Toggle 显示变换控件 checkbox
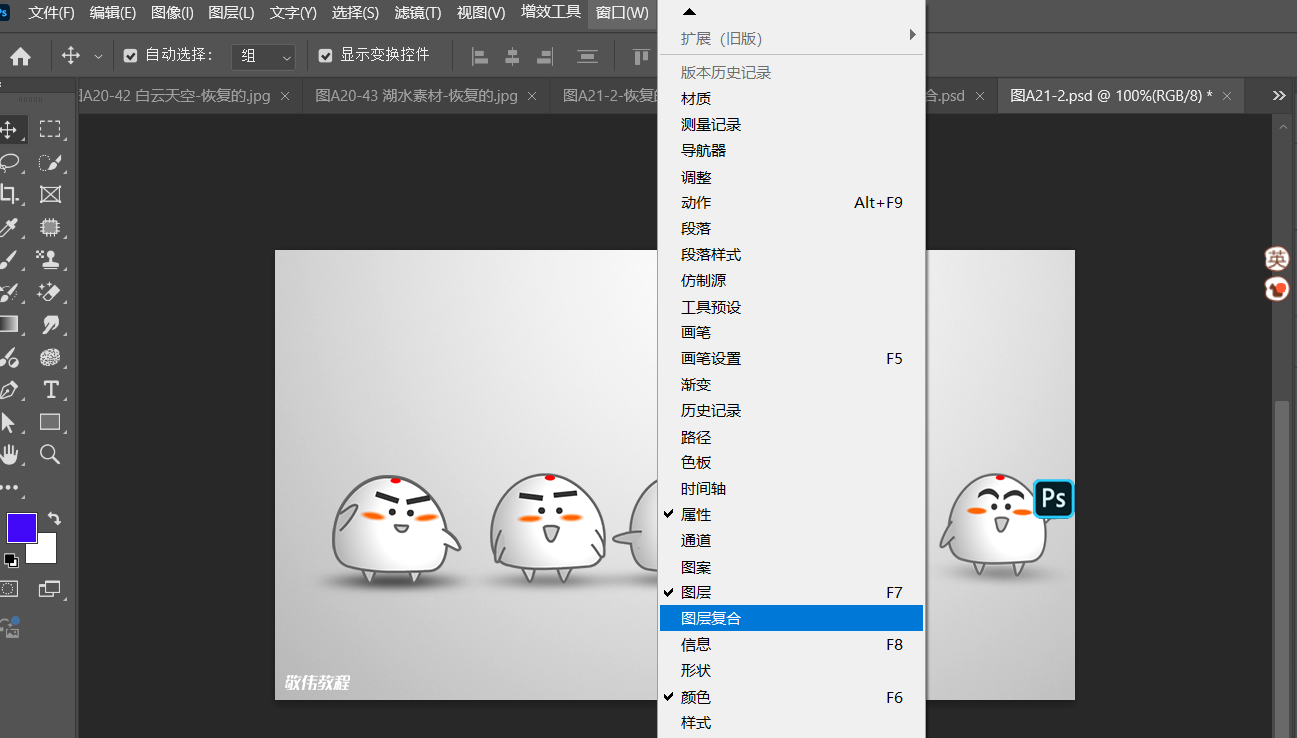The width and height of the screenshot is (1297, 738). coord(325,56)
